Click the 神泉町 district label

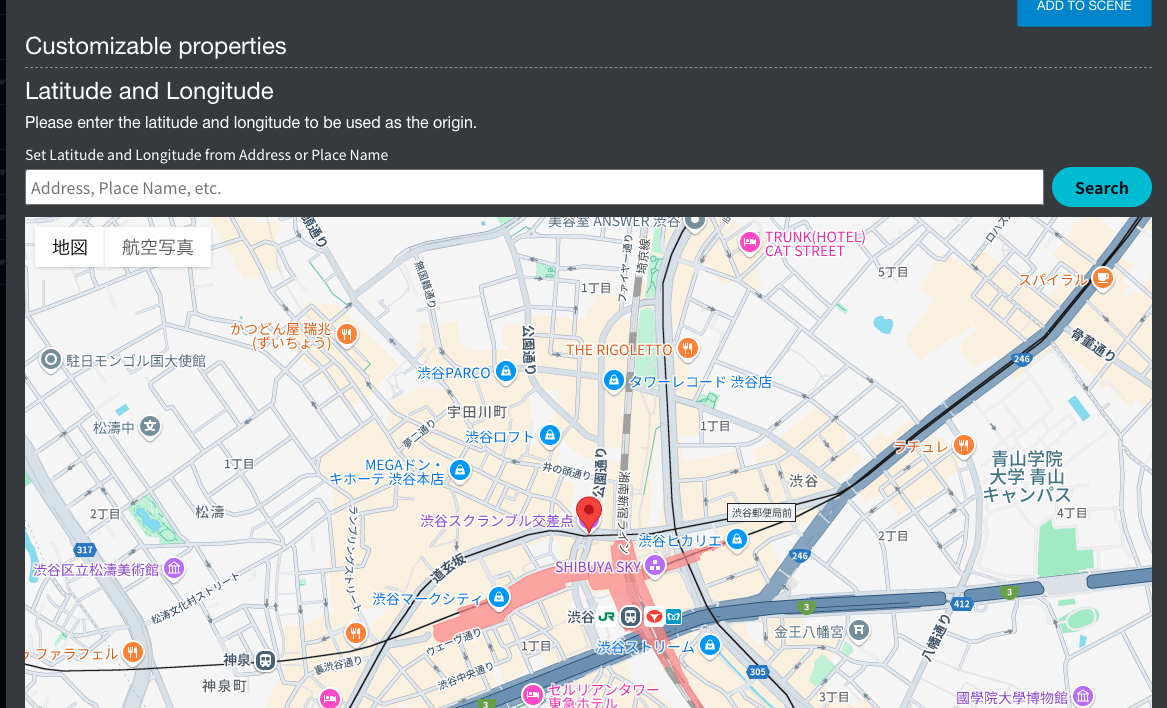tap(224, 686)
